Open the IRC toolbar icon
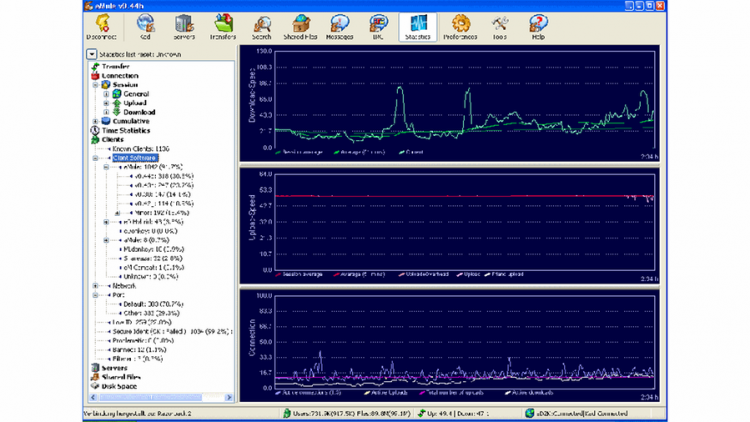The width and height of the screenshot is (750, 422). tap(378, 27)
